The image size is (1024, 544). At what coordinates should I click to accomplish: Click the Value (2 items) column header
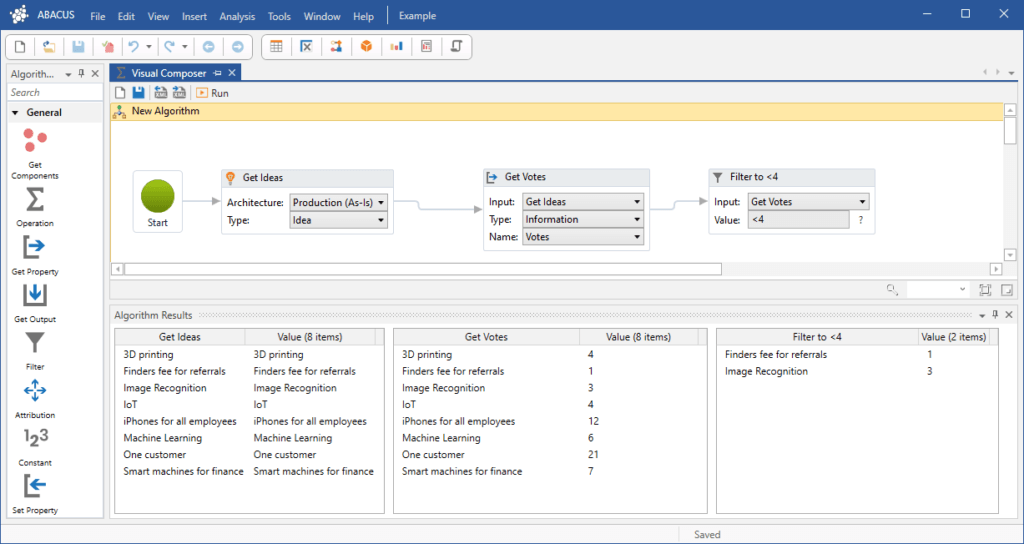point(953,337)
